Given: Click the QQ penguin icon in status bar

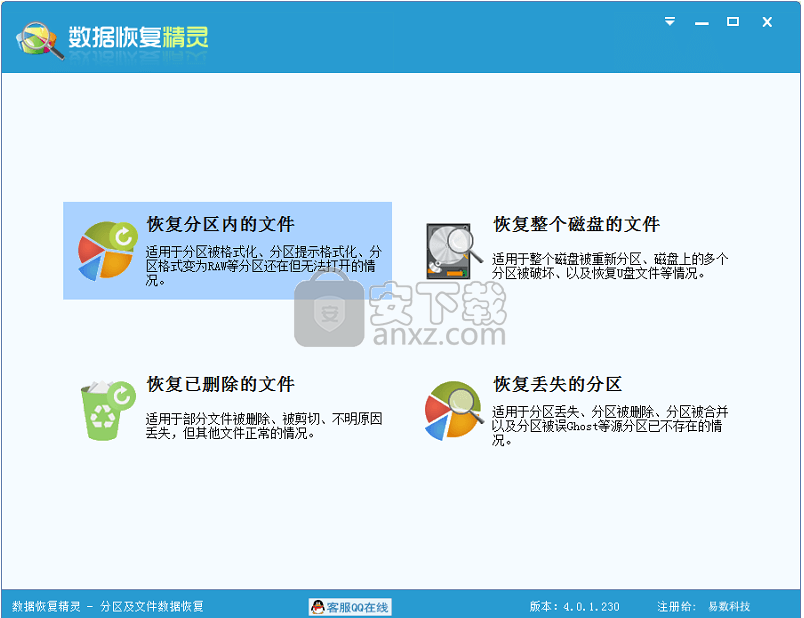Looking at the screenshot, I should [318, 607].
